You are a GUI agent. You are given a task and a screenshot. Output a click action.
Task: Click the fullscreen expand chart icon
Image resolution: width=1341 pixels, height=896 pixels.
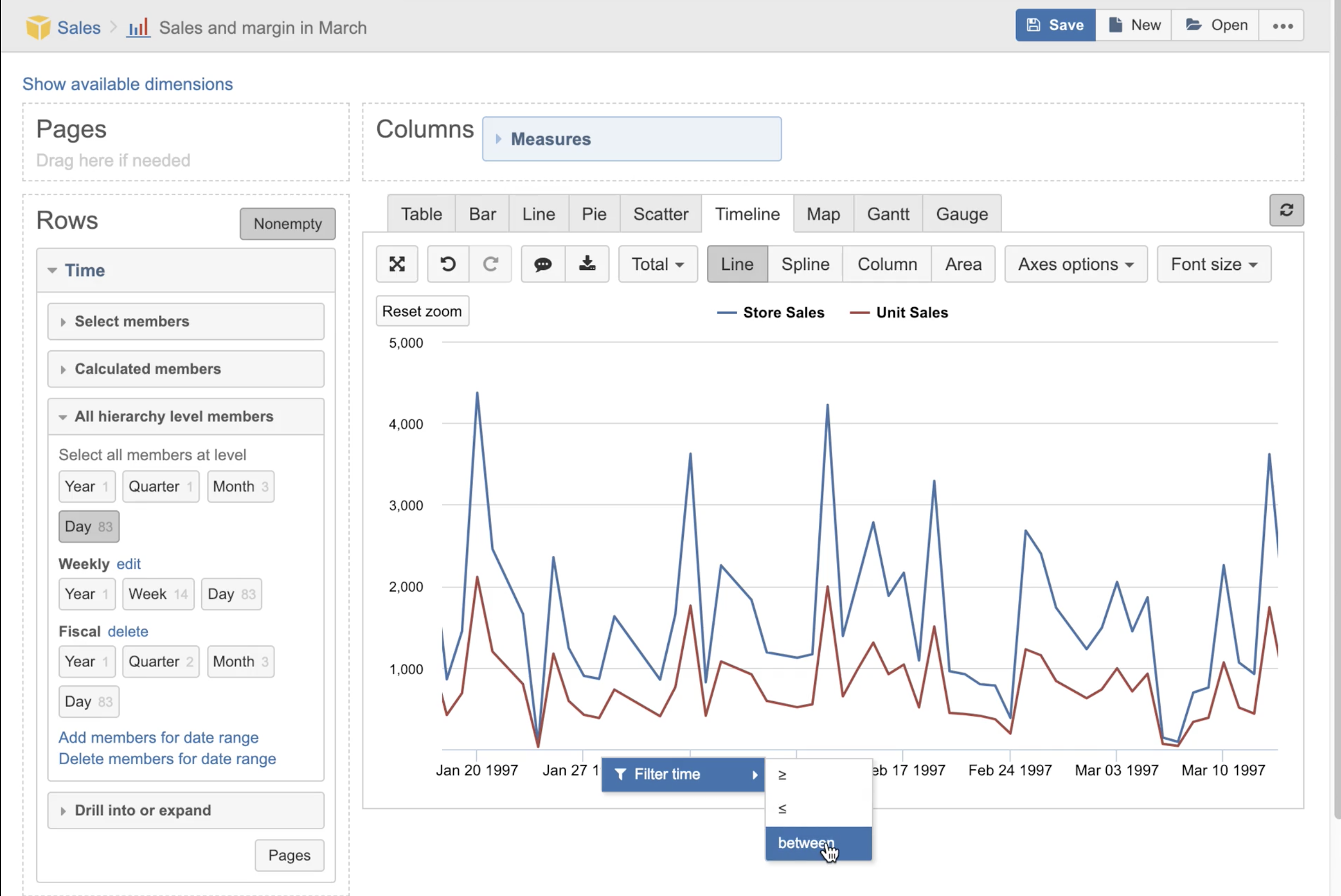(x=396, y=264)
